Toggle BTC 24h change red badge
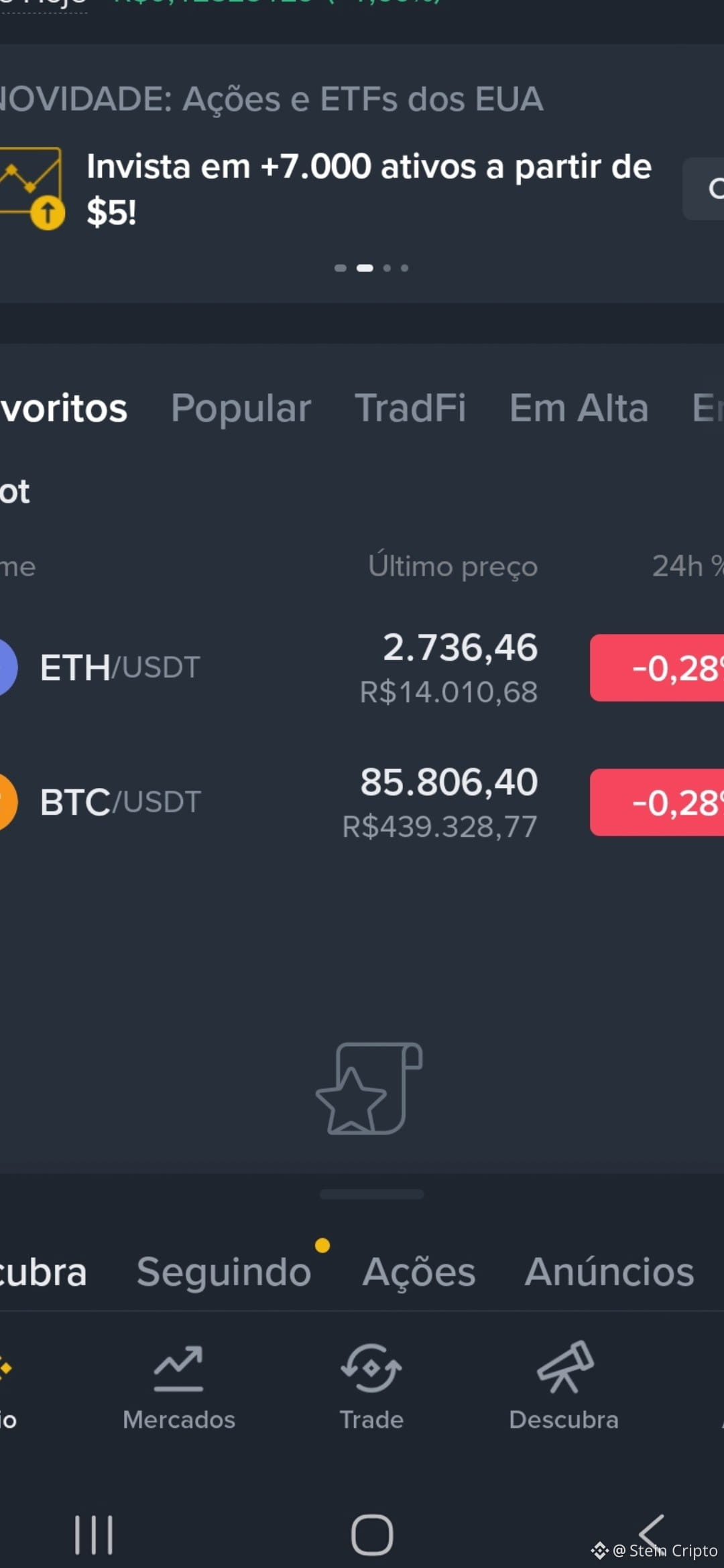The image size is (724, 1568). (657, 802)
